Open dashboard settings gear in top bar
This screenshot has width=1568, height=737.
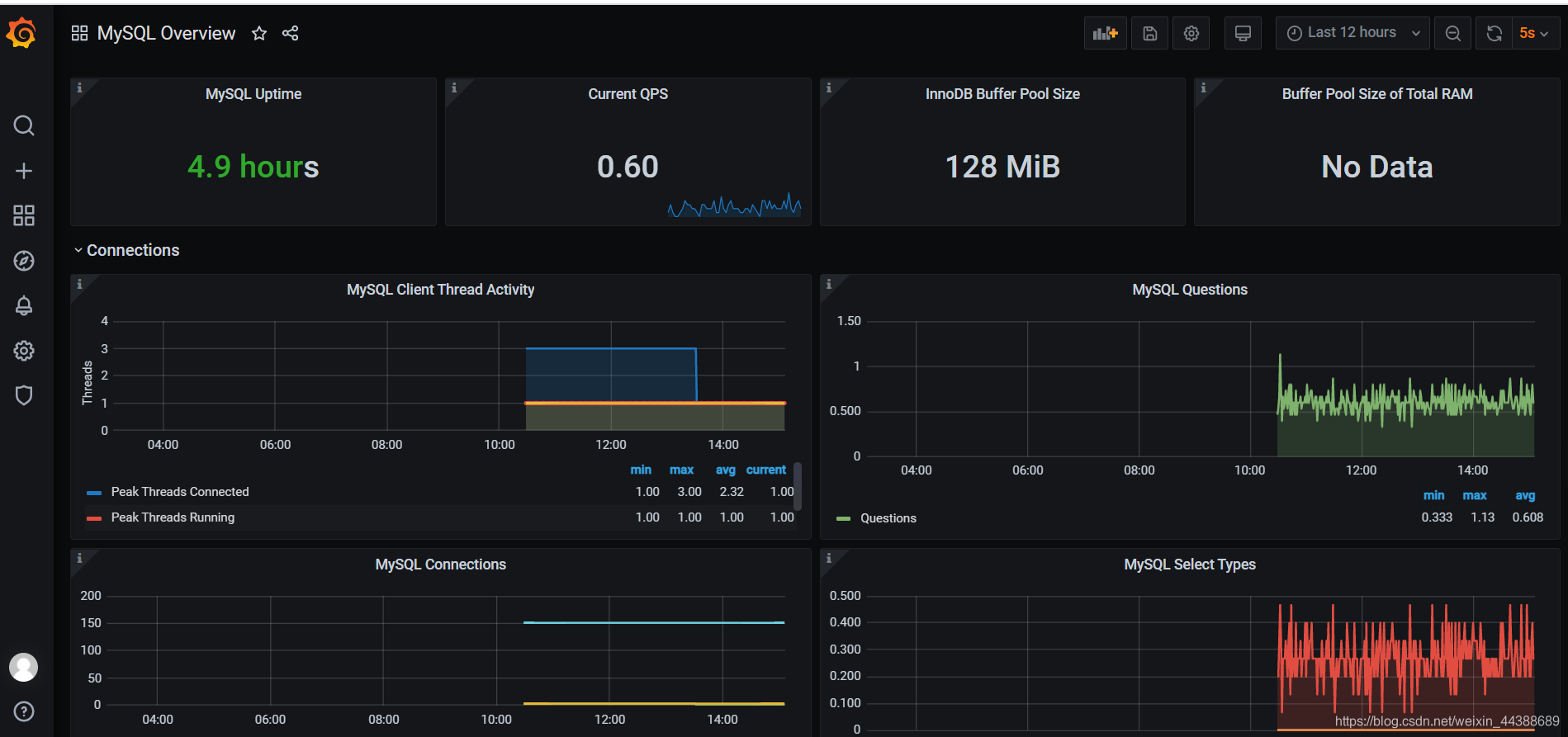pyautogui.click(x=1191, y=33)
